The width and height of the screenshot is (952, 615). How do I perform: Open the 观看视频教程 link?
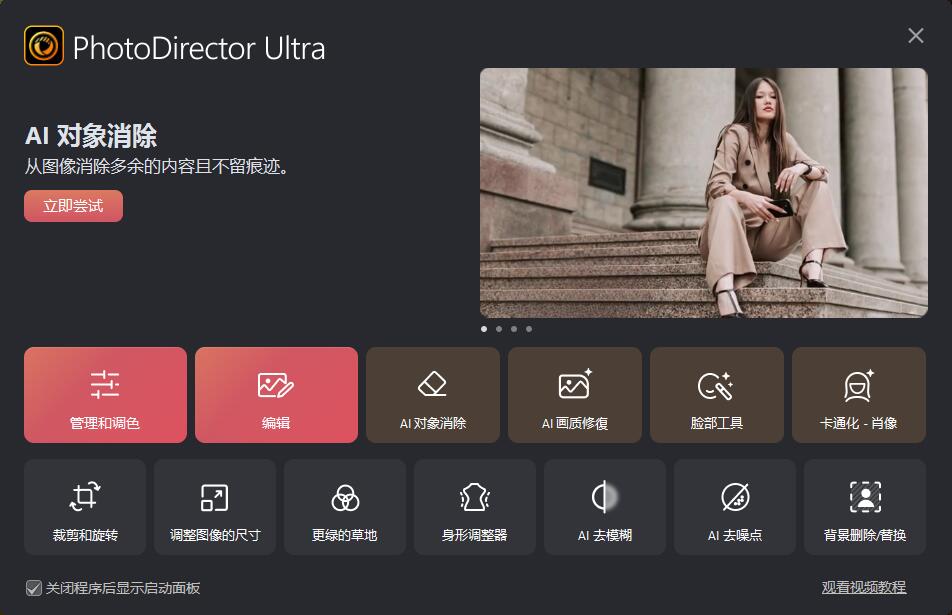(x=863, y=588)
